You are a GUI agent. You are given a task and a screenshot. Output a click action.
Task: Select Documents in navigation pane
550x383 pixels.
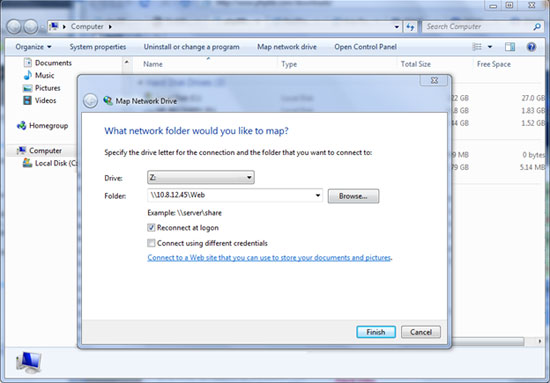[53, 63]
